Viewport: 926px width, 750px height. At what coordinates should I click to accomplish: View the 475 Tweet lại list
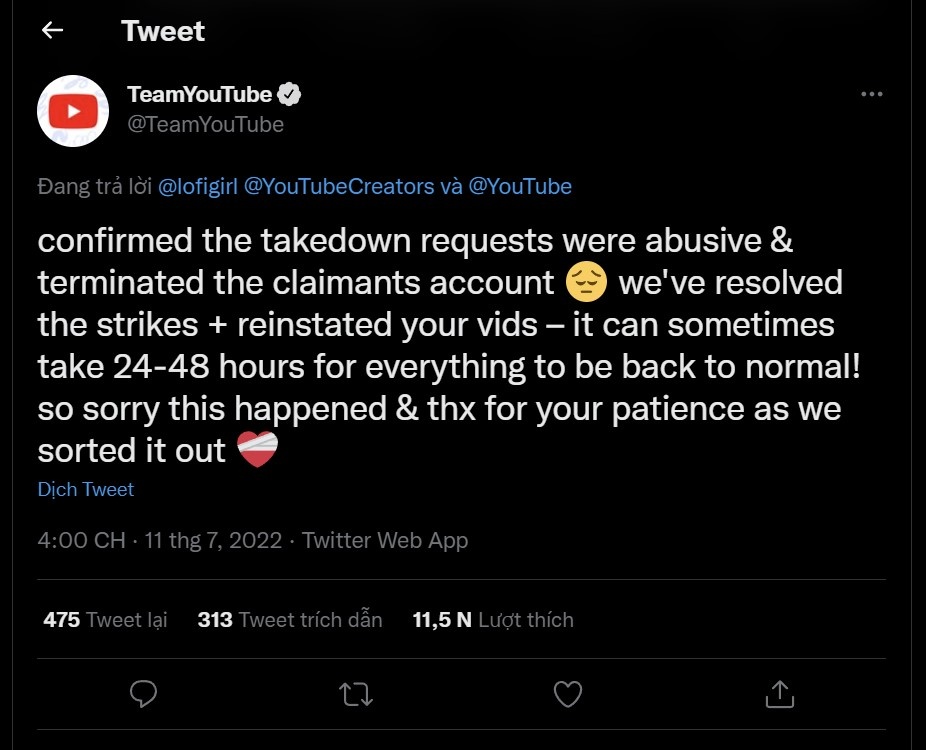105,620
